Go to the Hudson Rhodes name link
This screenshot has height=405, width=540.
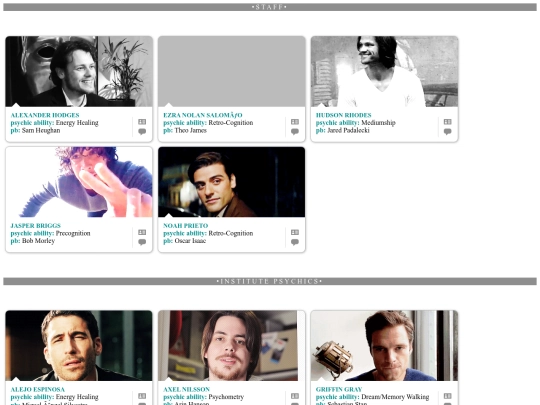(x=344, y=115)
